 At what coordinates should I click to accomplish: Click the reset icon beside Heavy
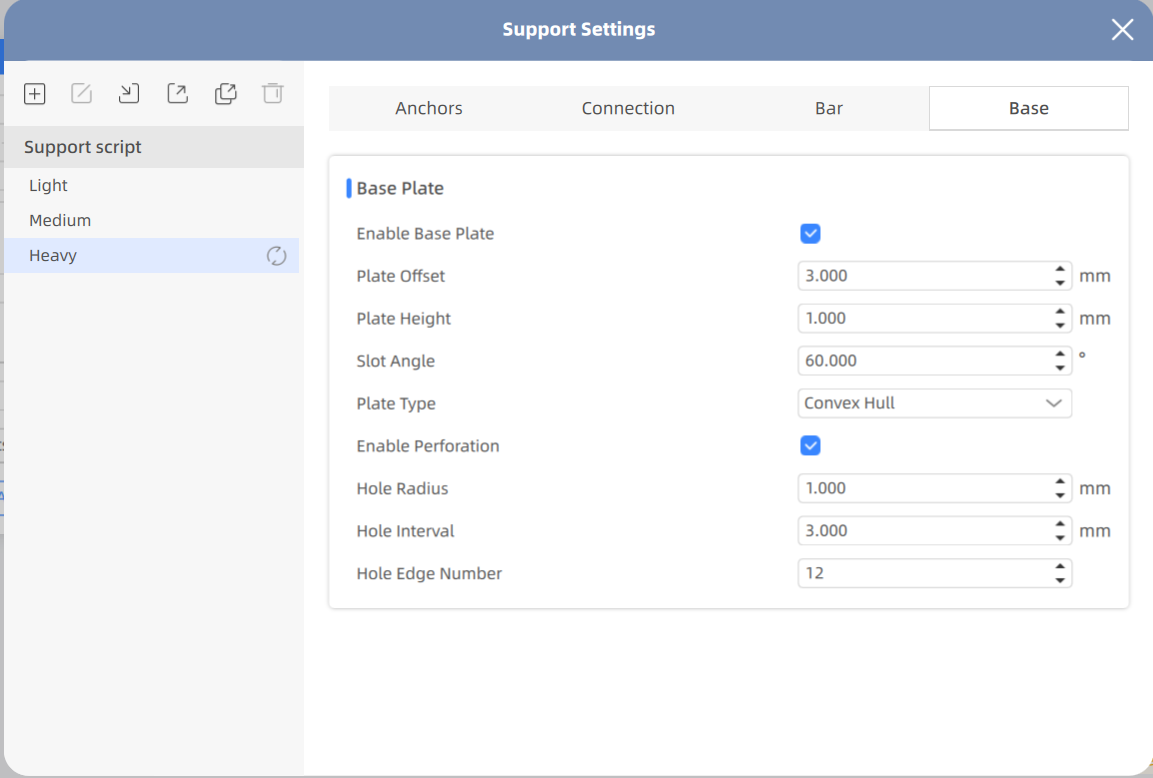276,256
